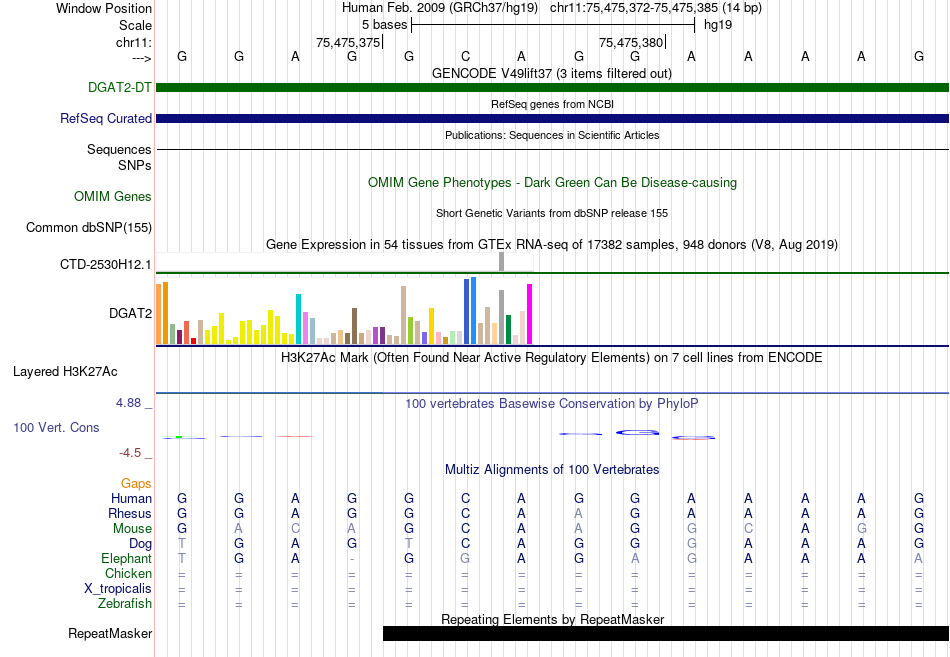Click the DGAT2-DT gene label
This screenshot has height=657, width=950.
(x=119, y=87)
